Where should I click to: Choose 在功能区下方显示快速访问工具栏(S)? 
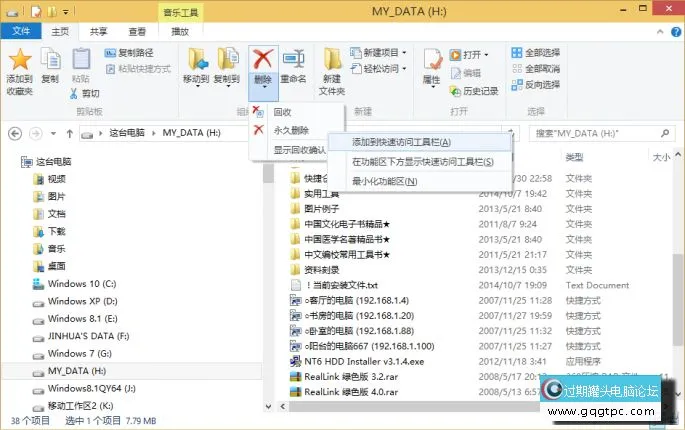coord(420,162)
